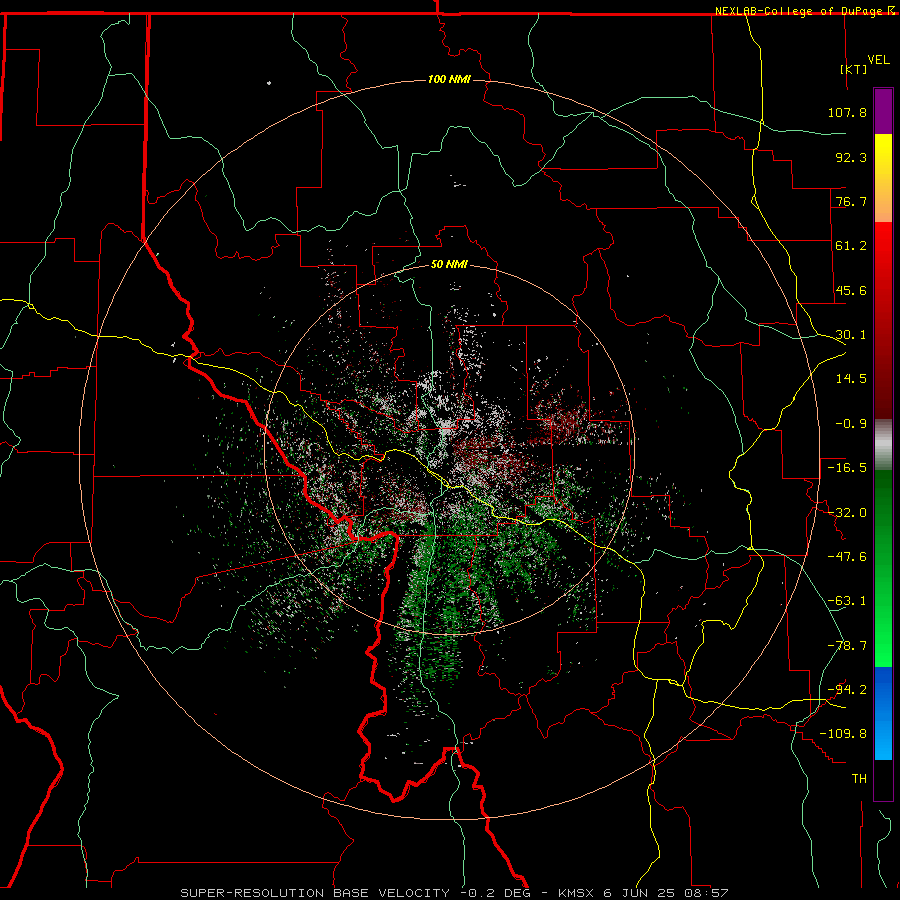The image size is (900, 900).
Task: Click the -16.5 legend value
Action: tap(847, 468)
